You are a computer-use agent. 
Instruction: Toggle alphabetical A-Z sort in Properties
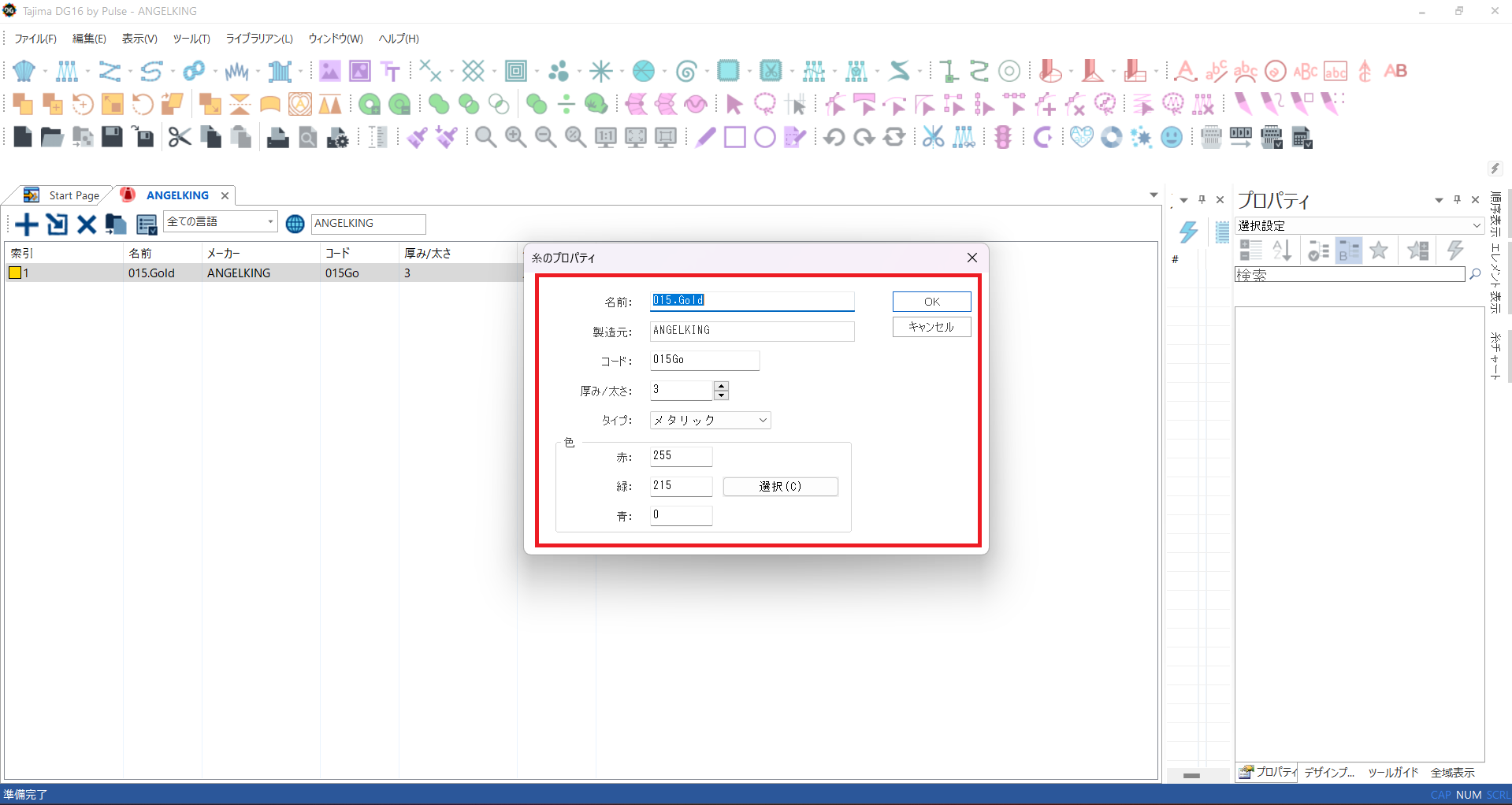1282,250
